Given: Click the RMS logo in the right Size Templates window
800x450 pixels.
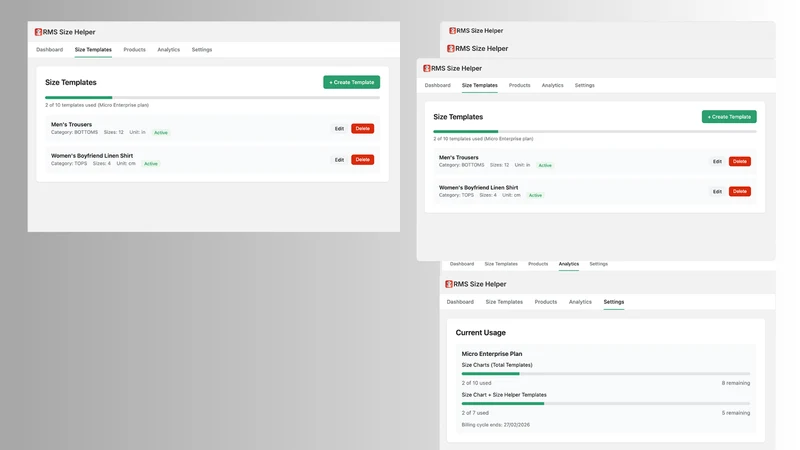Looking at the screenshot, I should (x=427, y=68).
